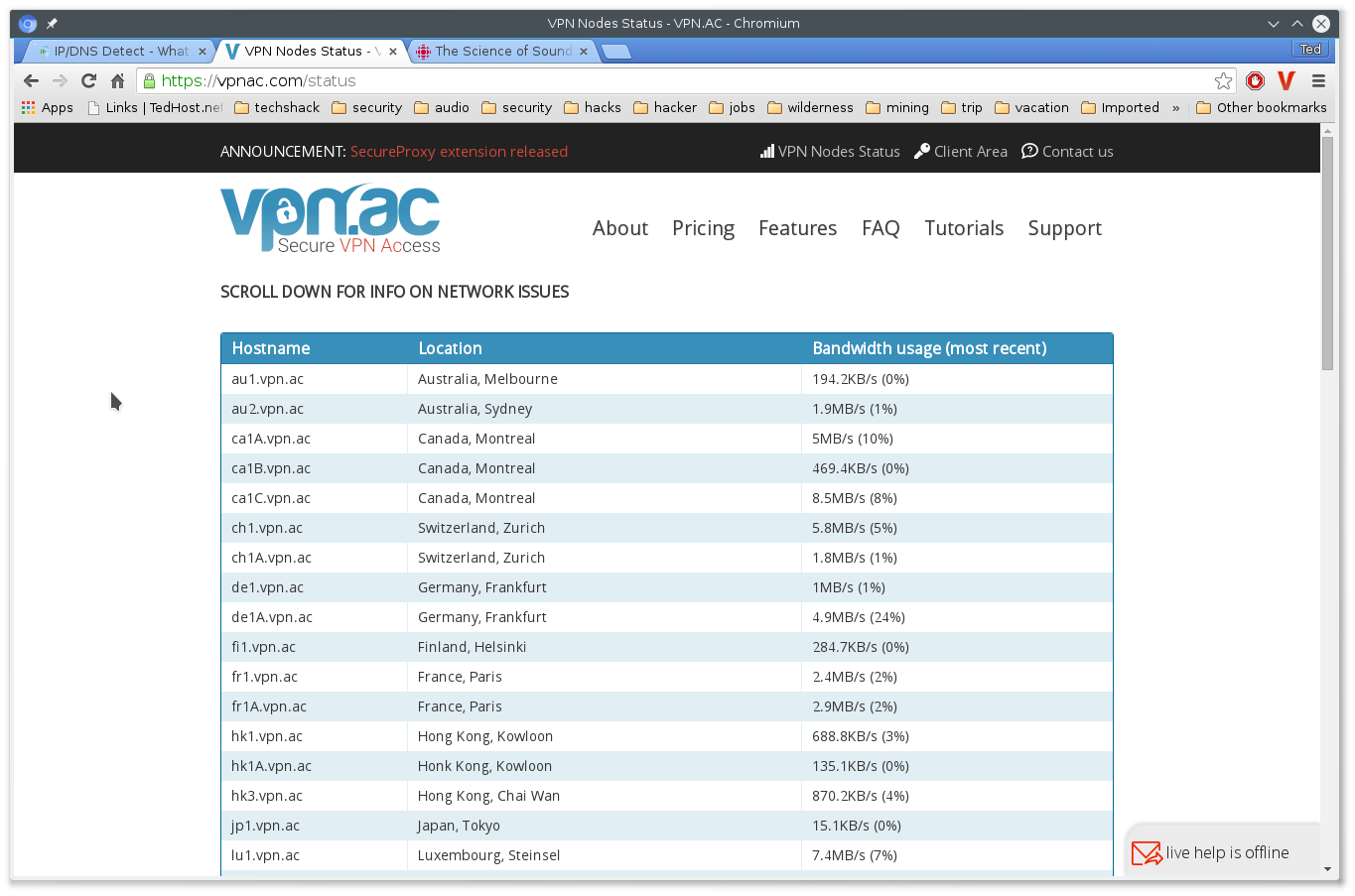The width and height of the screenshot is (1355, 896).
Task: Open the red V extension icon
Action: [x=1287, y=81]
